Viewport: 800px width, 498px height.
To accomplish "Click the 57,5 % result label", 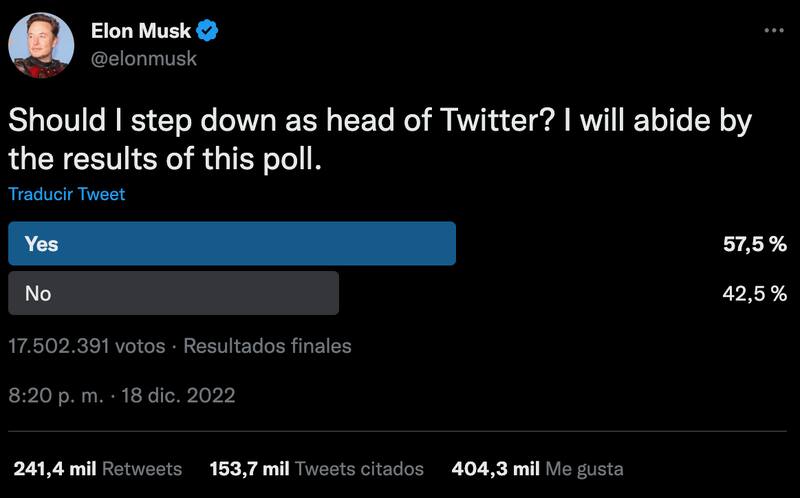I will click(x=755, y=244).
